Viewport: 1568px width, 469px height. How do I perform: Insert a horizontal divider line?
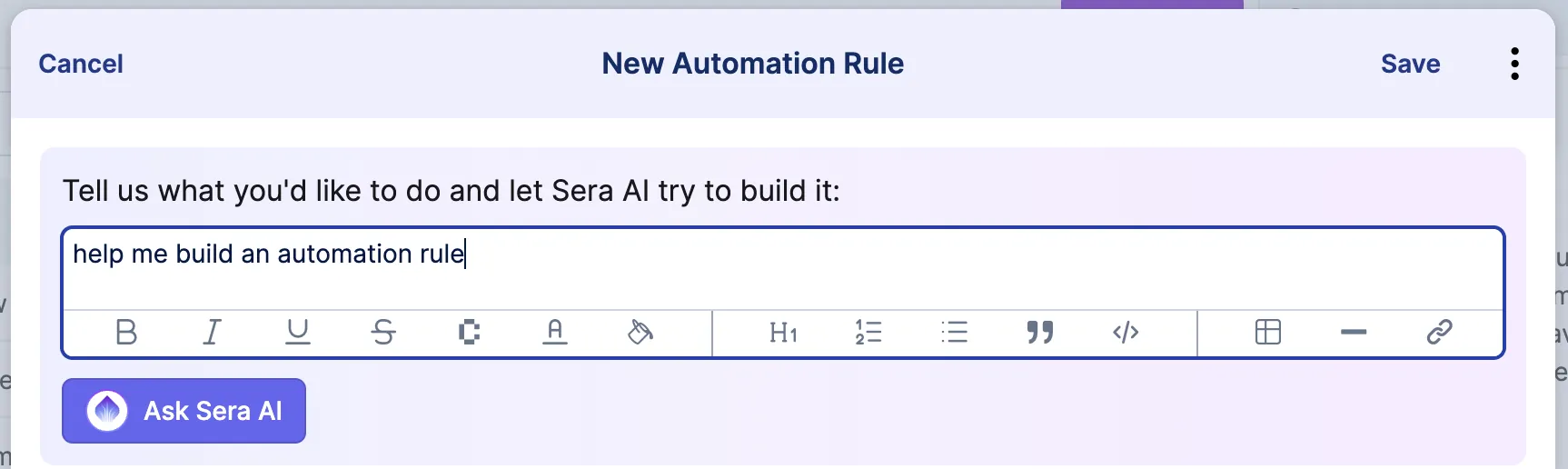[1354, 333]
